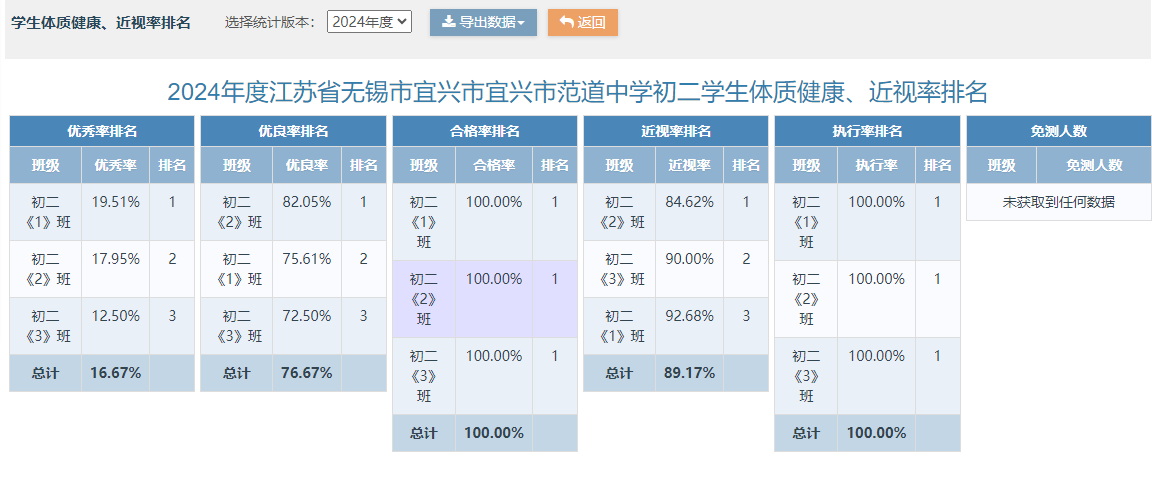Select the 优秀率排名 table header
Screen dimensions: 1152x485
(102, 132)
